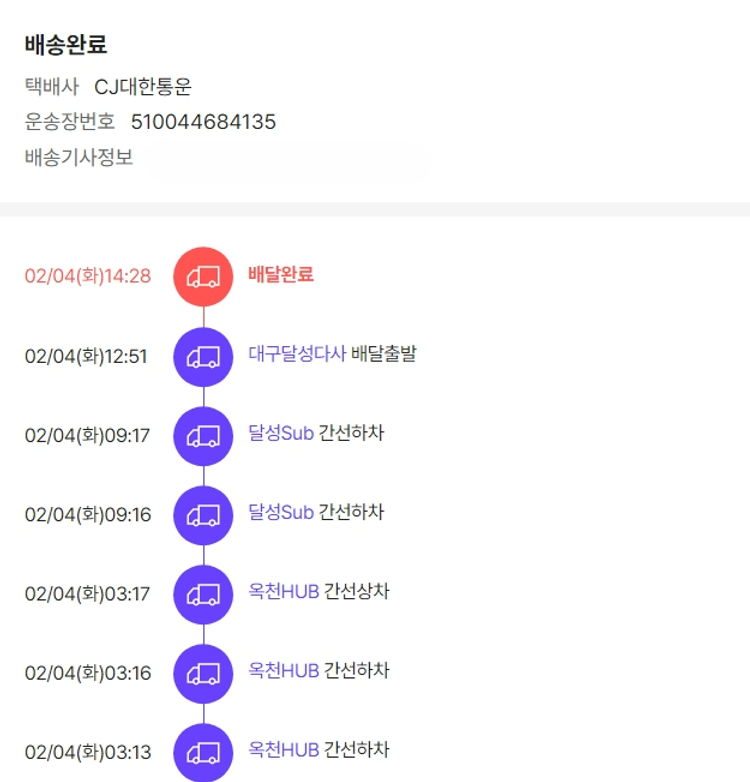Viewport: 750px width, 782px height.
Task: Click truck icon at 02/04(화)03:13 entry
Action: point(203,752)
